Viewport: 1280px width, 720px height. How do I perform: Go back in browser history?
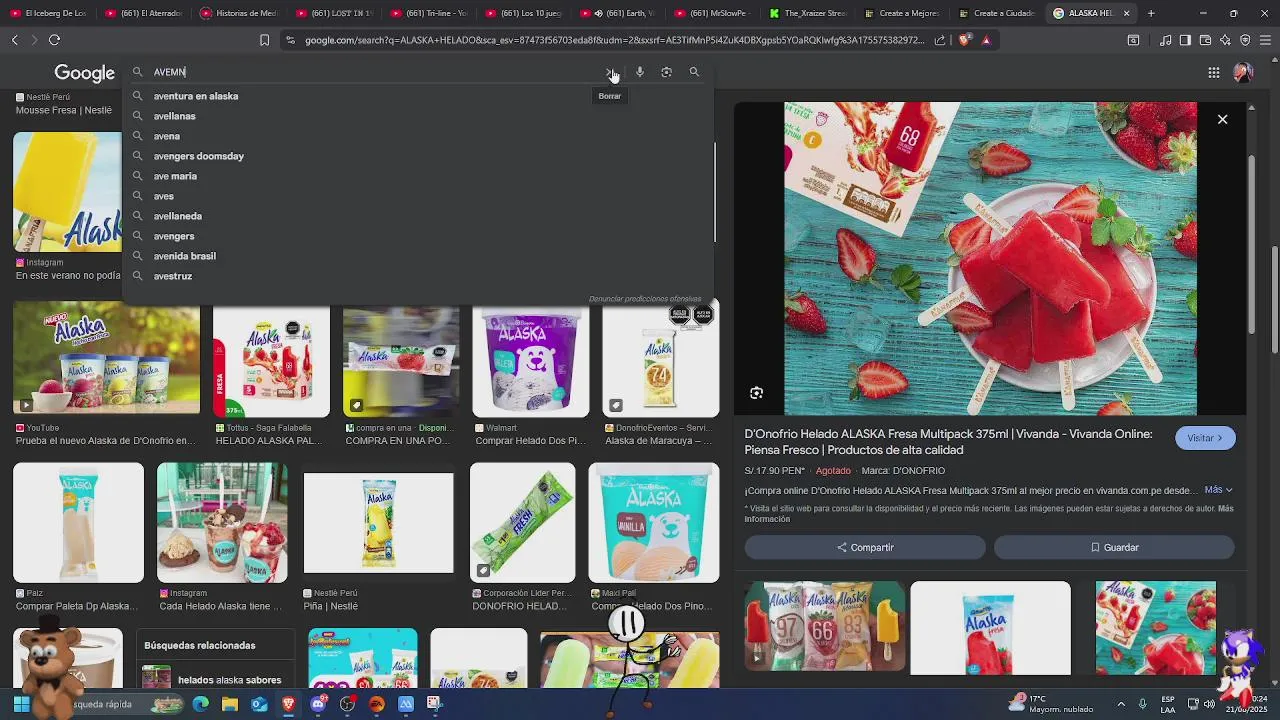click(x=14, y=40)
